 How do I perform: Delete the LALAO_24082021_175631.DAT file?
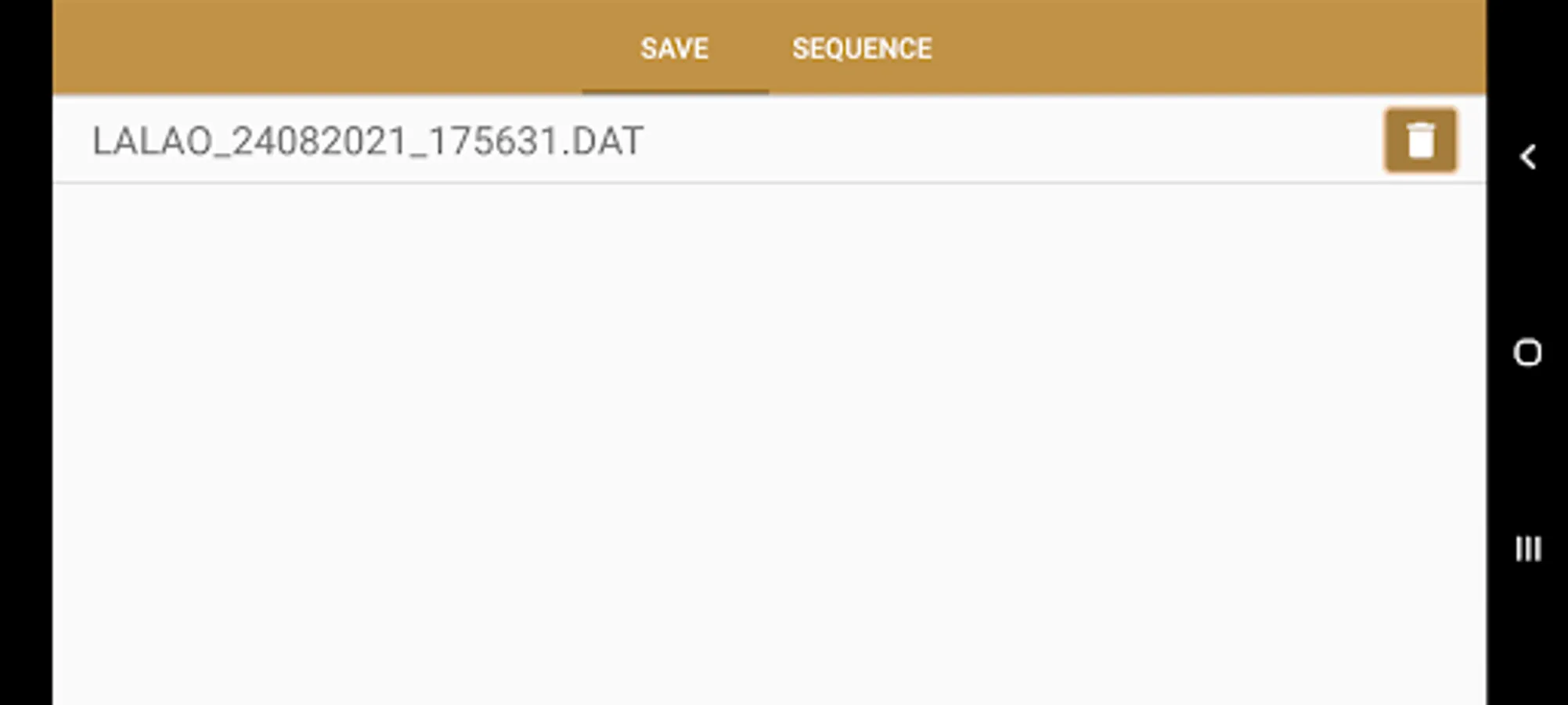pyautogui.click(x=1419, y=141)
